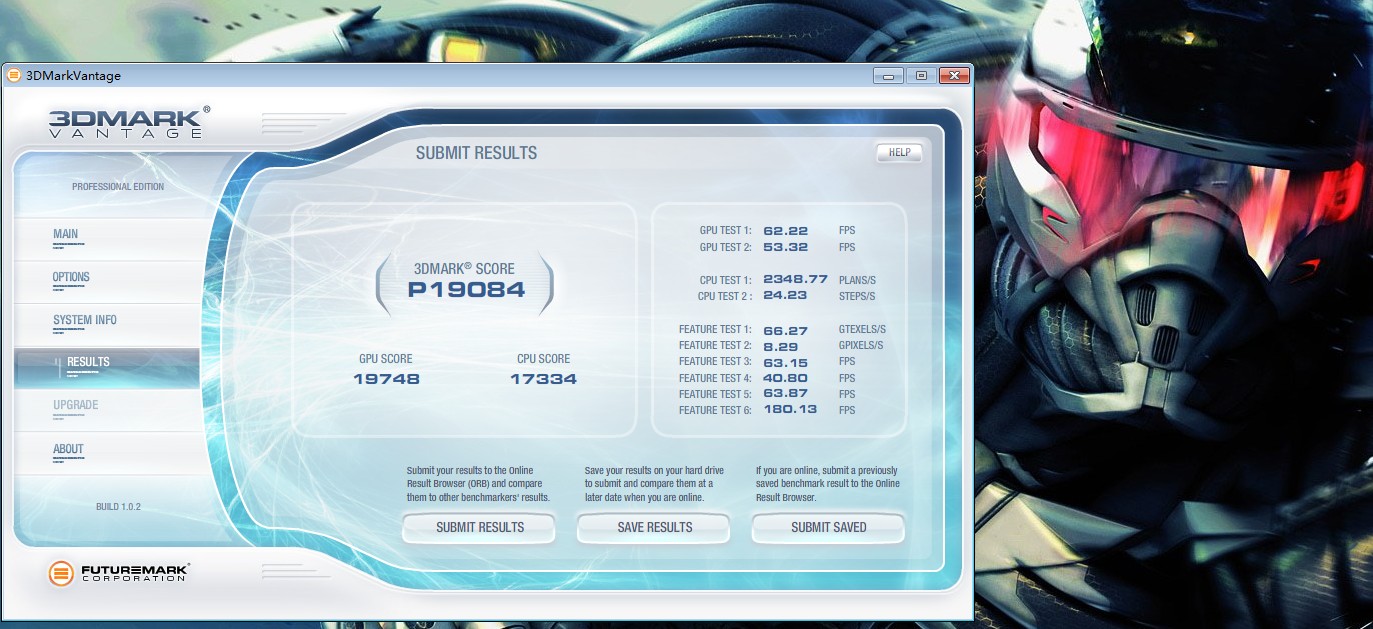Click the CPU TEST 1 label
The width and height of the screenshot is (1373, 629).
725,280
